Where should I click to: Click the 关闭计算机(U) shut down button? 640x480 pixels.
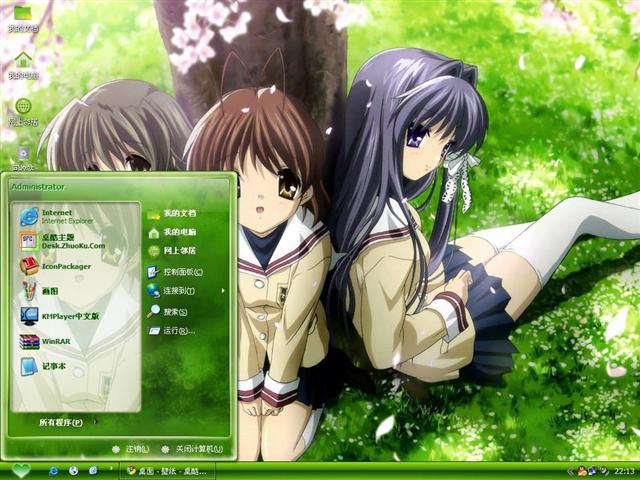pyautogui.click(x=192, y=449)
